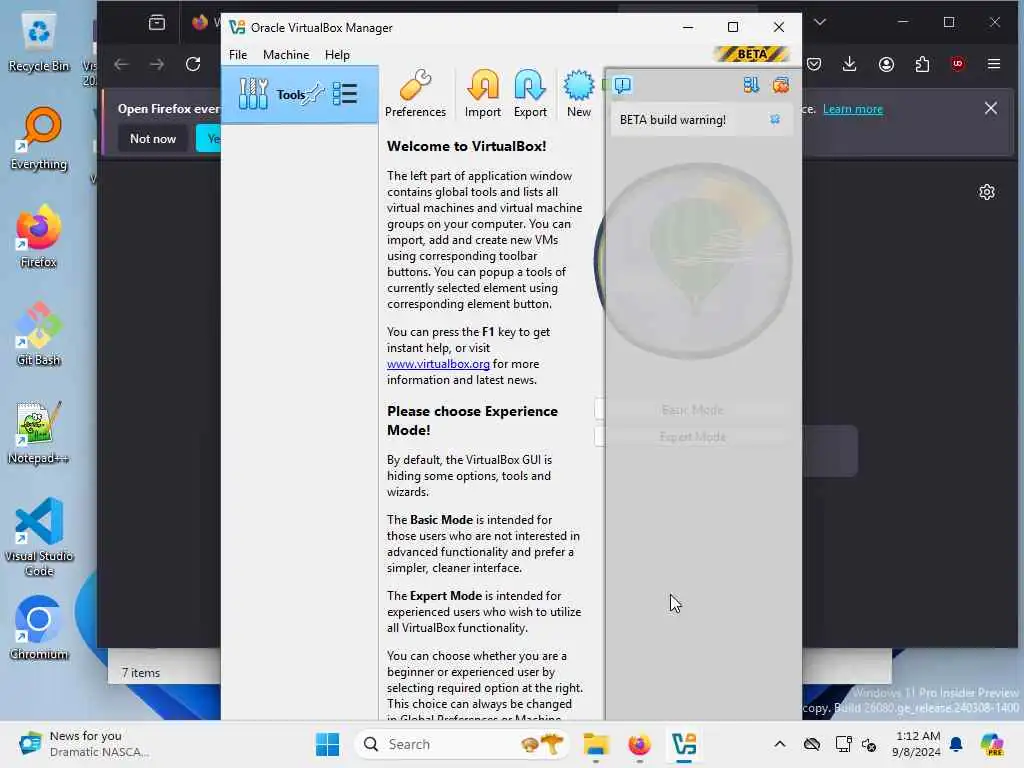This screenshot has width=1024, height=768.
Task: Show hidden system tray icons
Action: click(780, 744)
